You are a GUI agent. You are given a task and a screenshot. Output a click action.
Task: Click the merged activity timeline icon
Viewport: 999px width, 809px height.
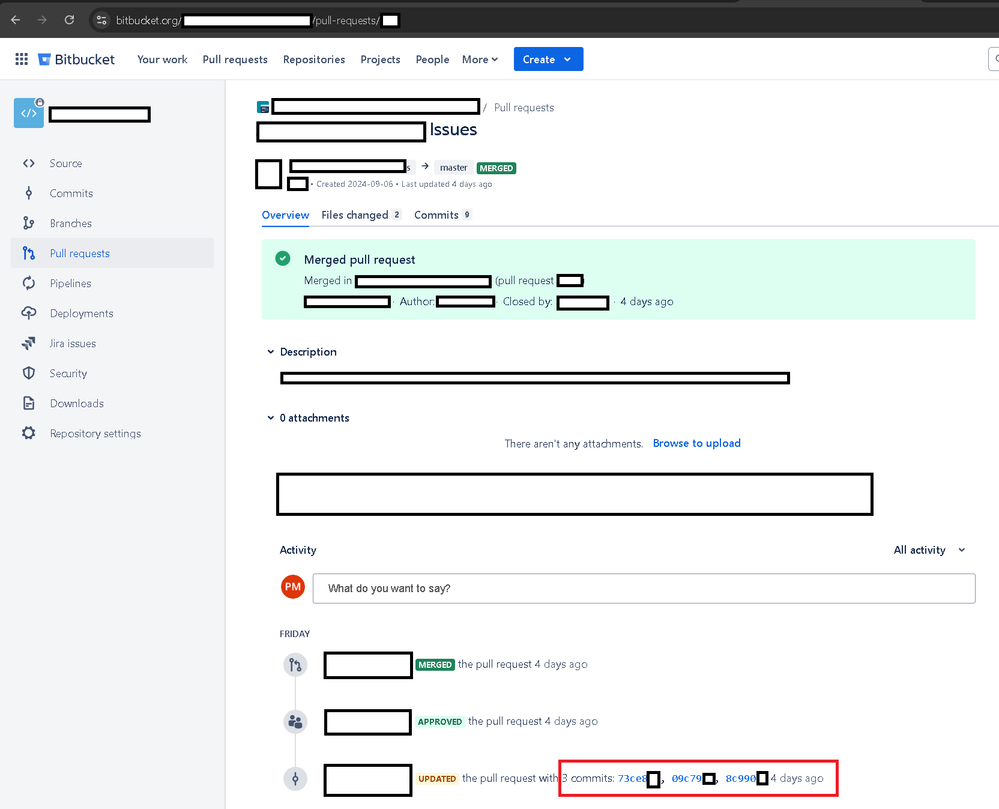click(x=295, y=665)
